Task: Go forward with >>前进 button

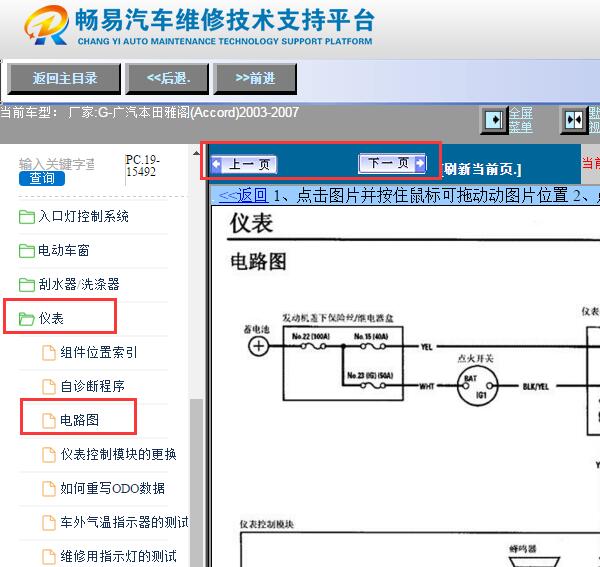Action: click(255, 79)
